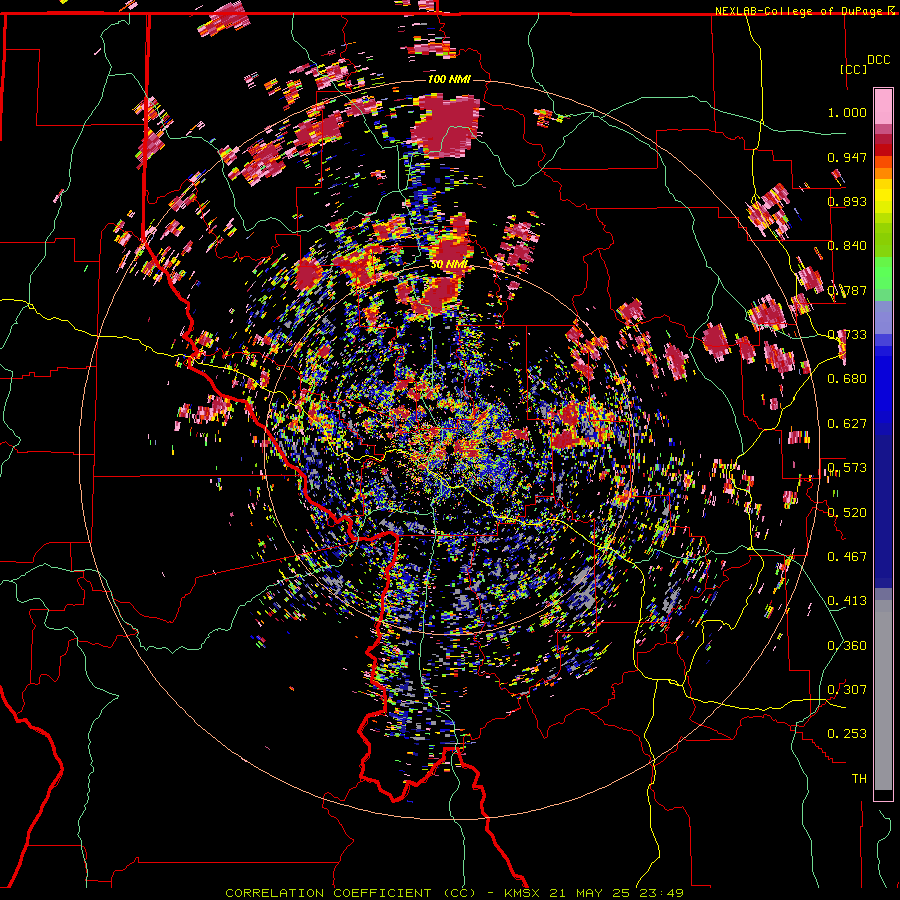Screen dimensions: 900x900
Task: Select the 0.893 color scale value
Action: [x=847, y=201]
